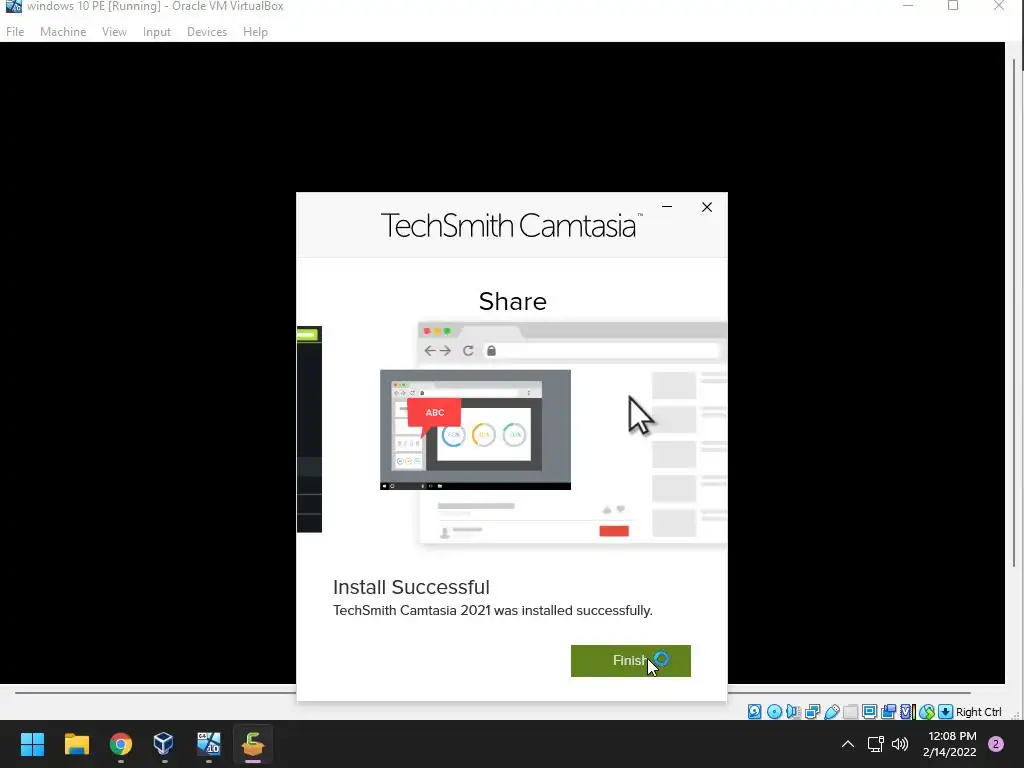Click the Right Ctrl host key label
Image resolution: width=1024 pixels, height=768 pixels.
tap(978, 712)
